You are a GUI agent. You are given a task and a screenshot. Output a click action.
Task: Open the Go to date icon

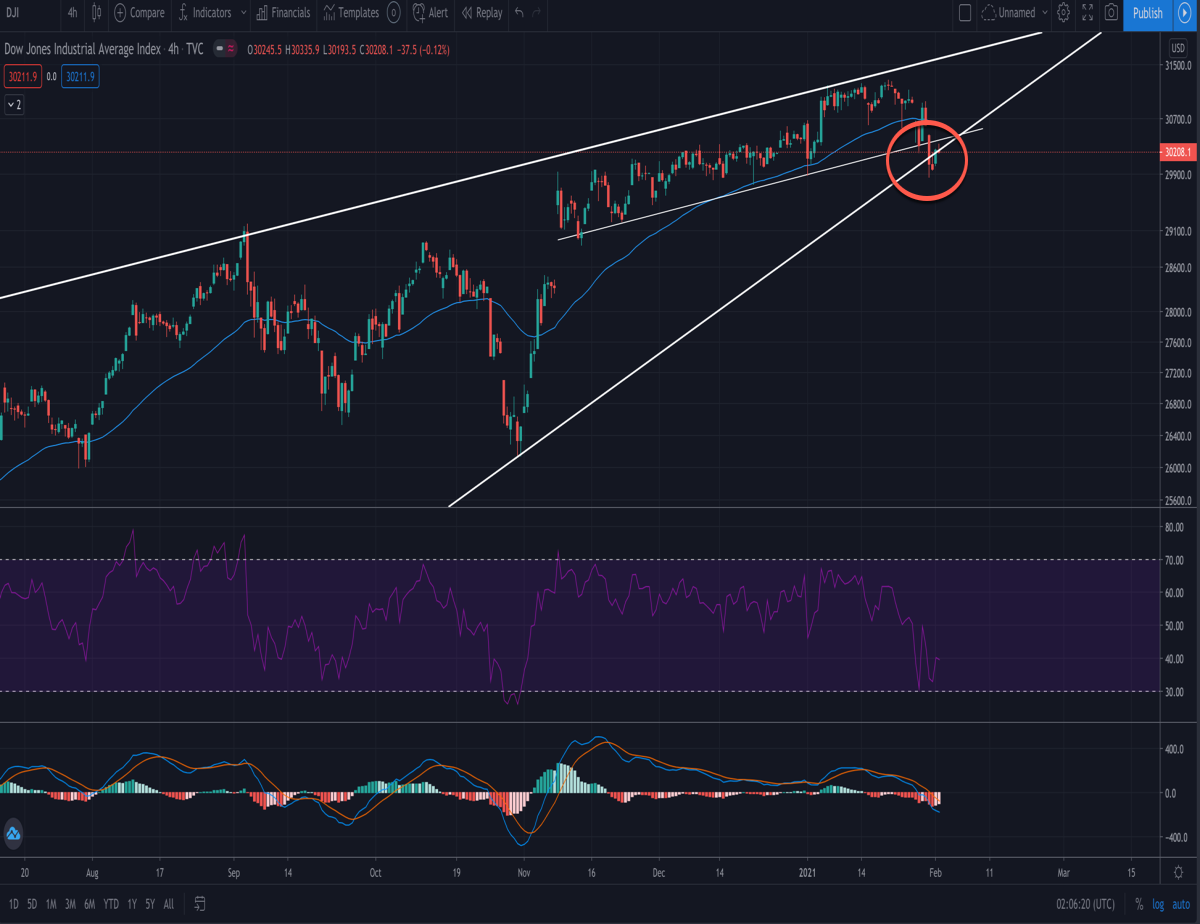(x=201, y=904)
